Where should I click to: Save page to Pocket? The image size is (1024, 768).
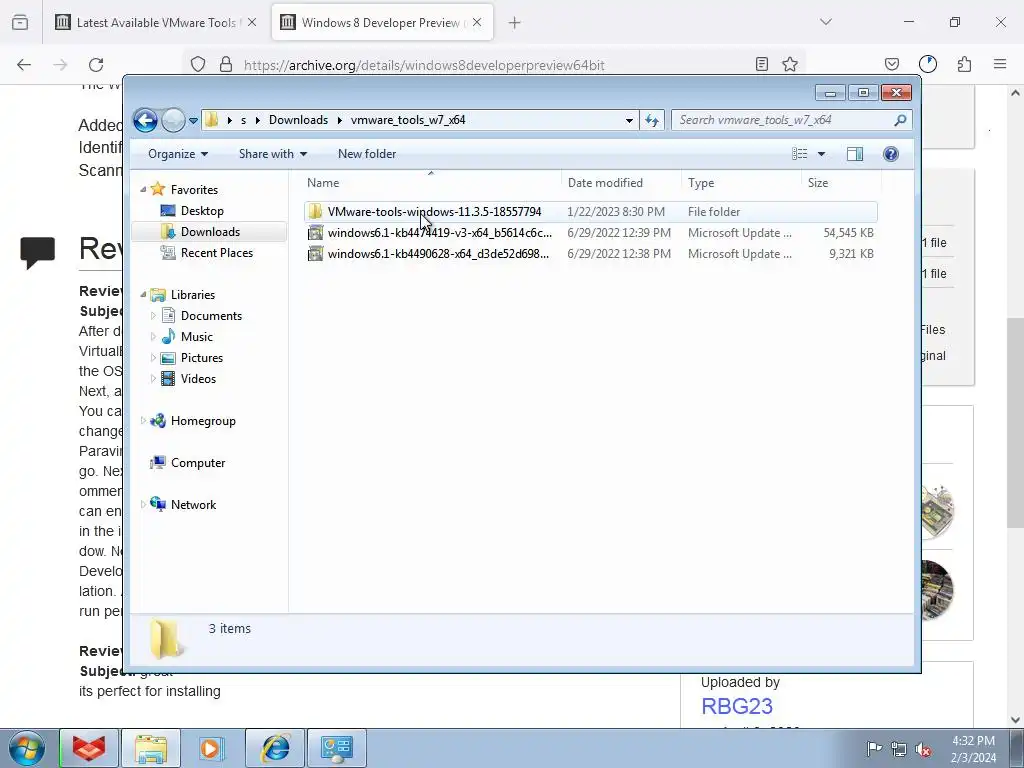[x=891, y=64]
